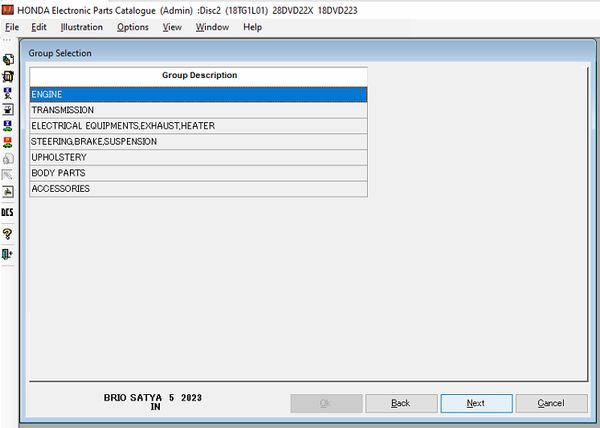Viewport: 600px width, 428px height.
Task: Open the DCS tool in the sidebar
Action: pos(8,212)
